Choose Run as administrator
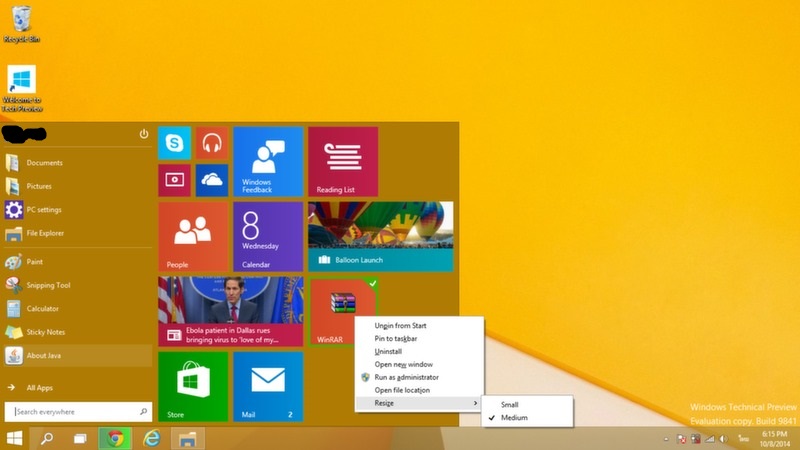 pos(419,377)
